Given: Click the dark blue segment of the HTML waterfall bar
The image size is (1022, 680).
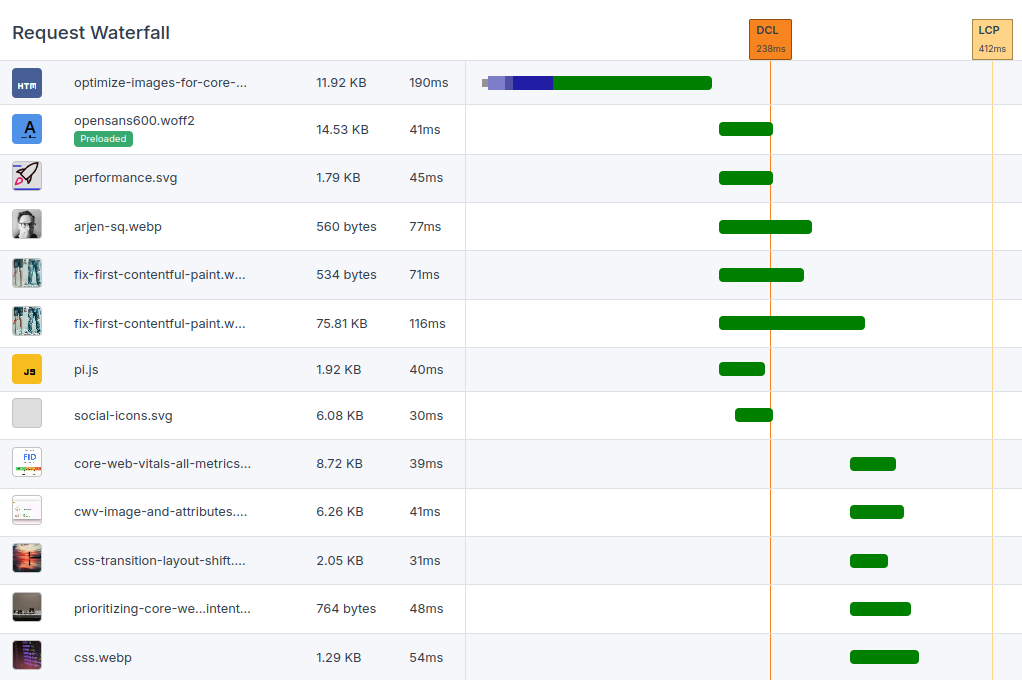Looking at the screenshot, I should pyautogui.click(x=533, y=83).
